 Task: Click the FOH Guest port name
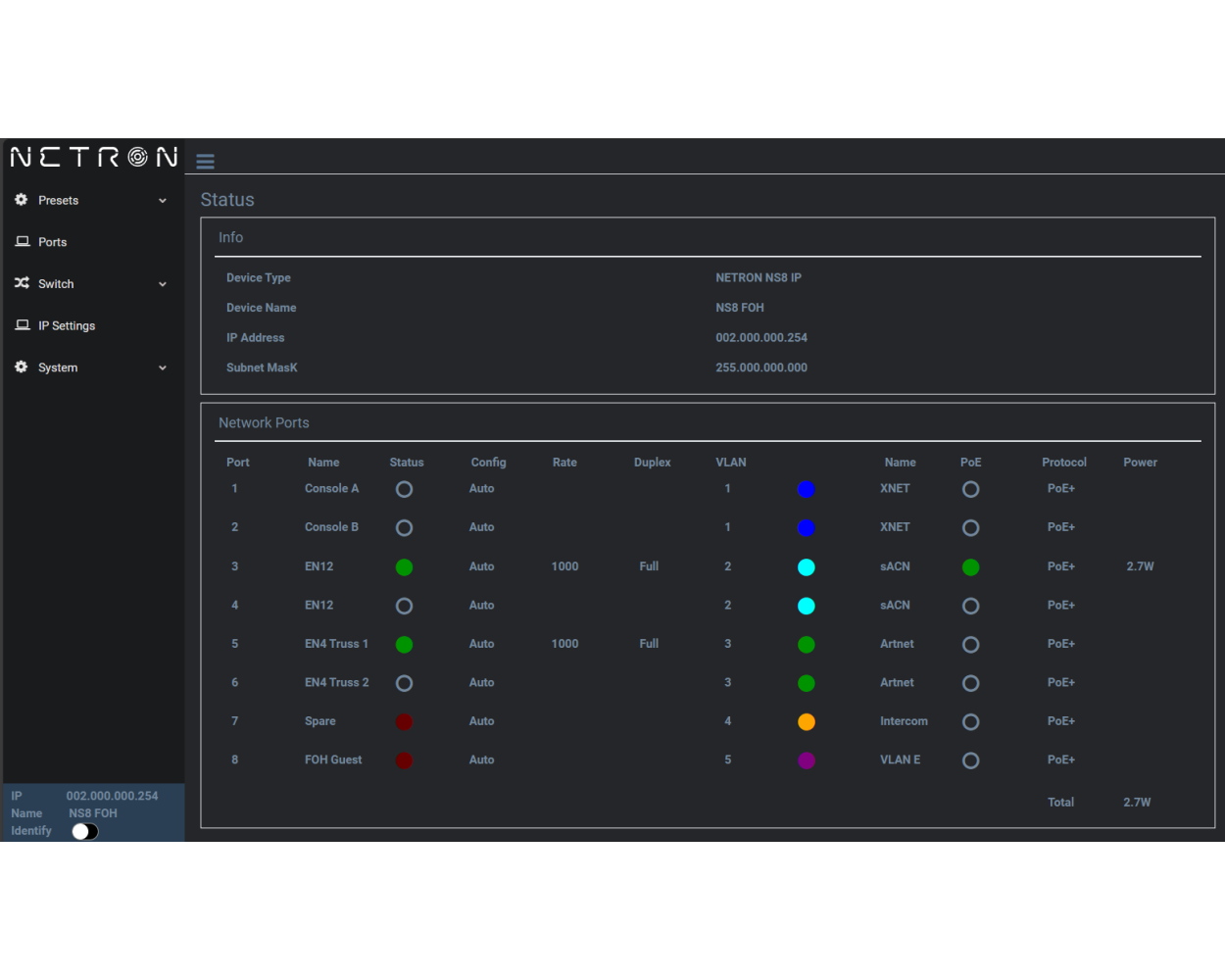pos(333,759)
